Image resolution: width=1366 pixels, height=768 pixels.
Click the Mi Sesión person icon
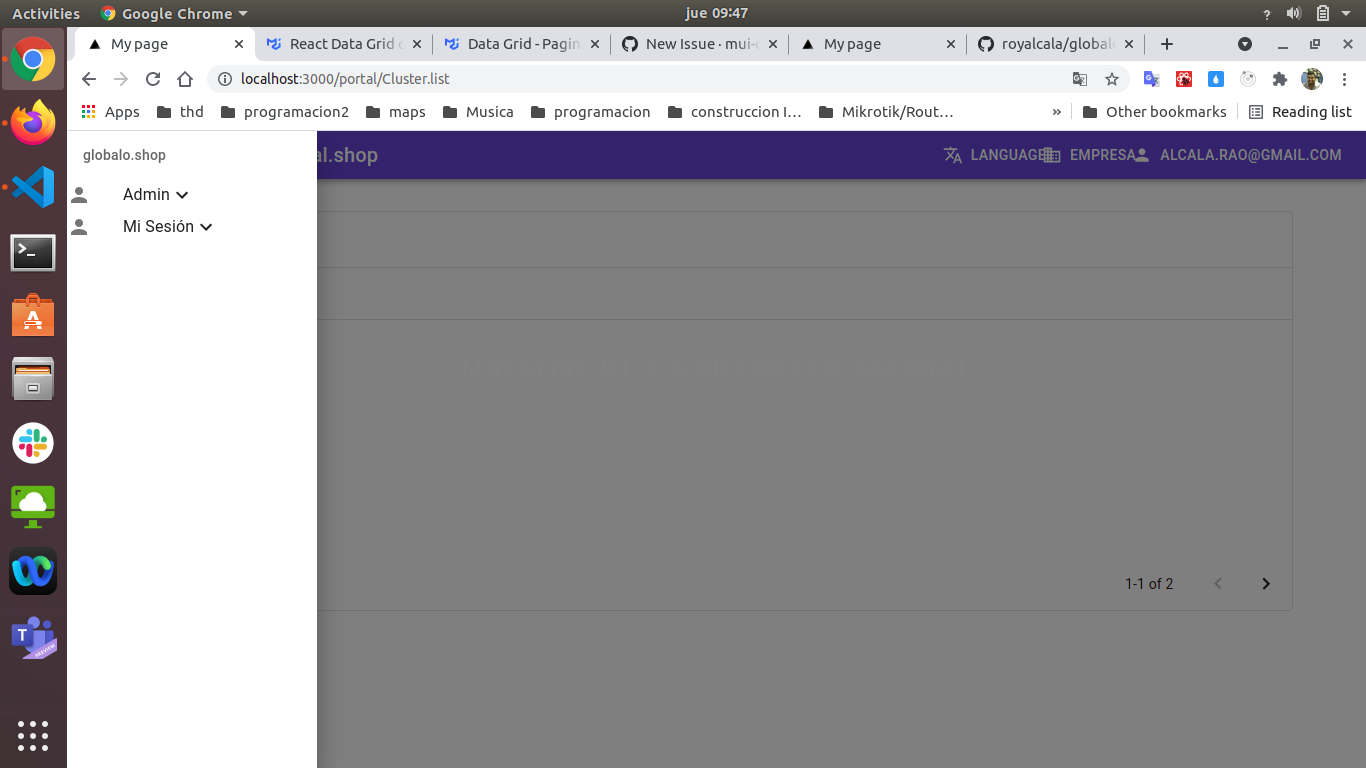pyautogui.click(x=81, y=226)
